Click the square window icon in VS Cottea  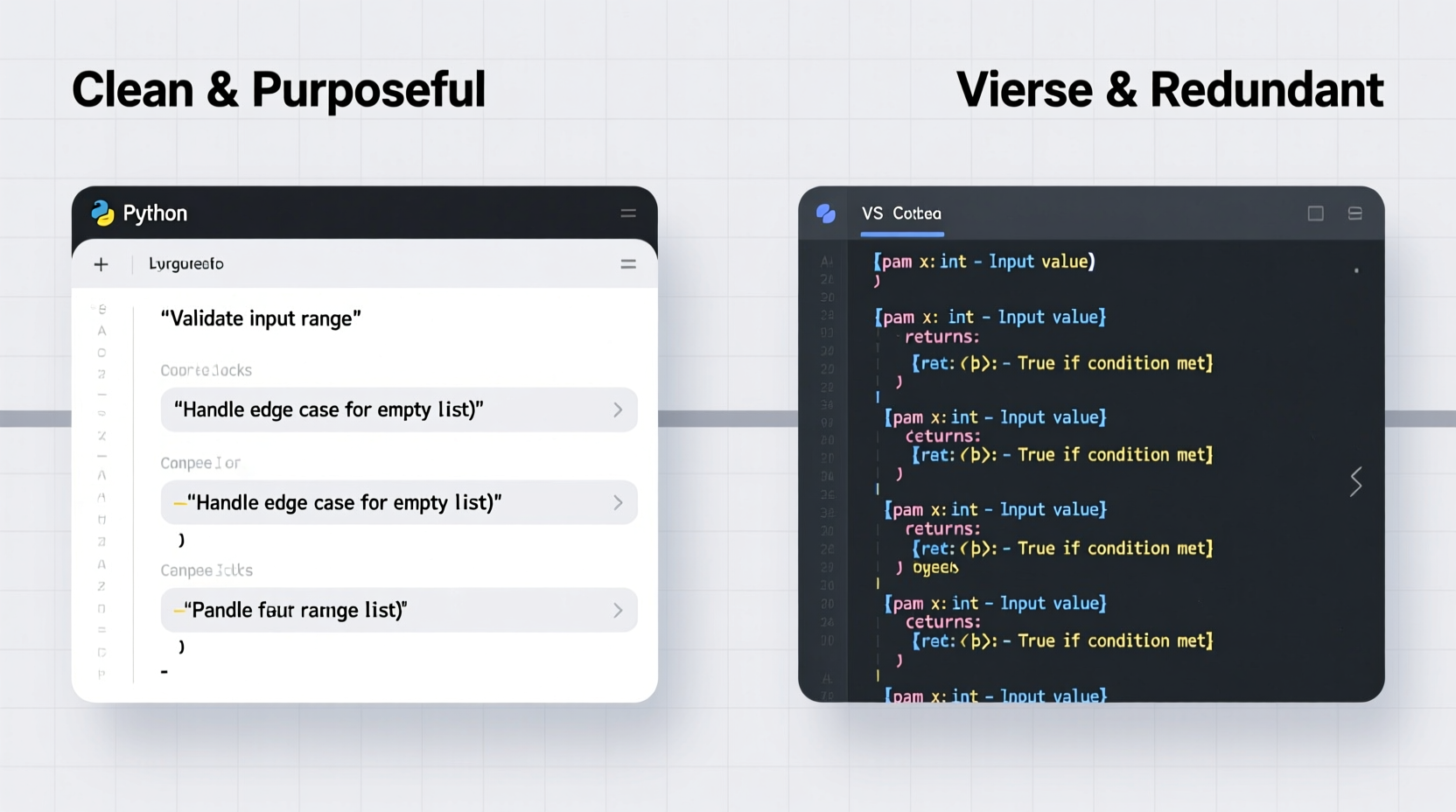[x=1316, y=213]
